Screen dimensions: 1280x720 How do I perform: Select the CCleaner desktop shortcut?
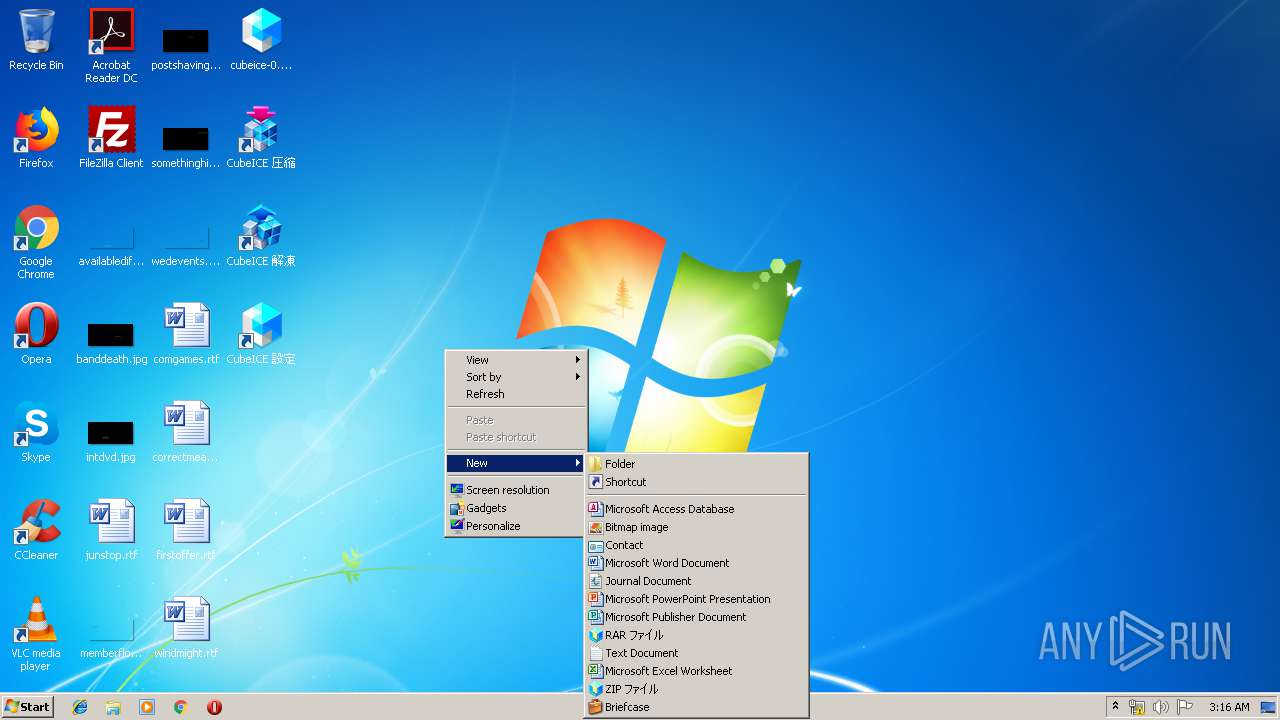pos(36,530)
